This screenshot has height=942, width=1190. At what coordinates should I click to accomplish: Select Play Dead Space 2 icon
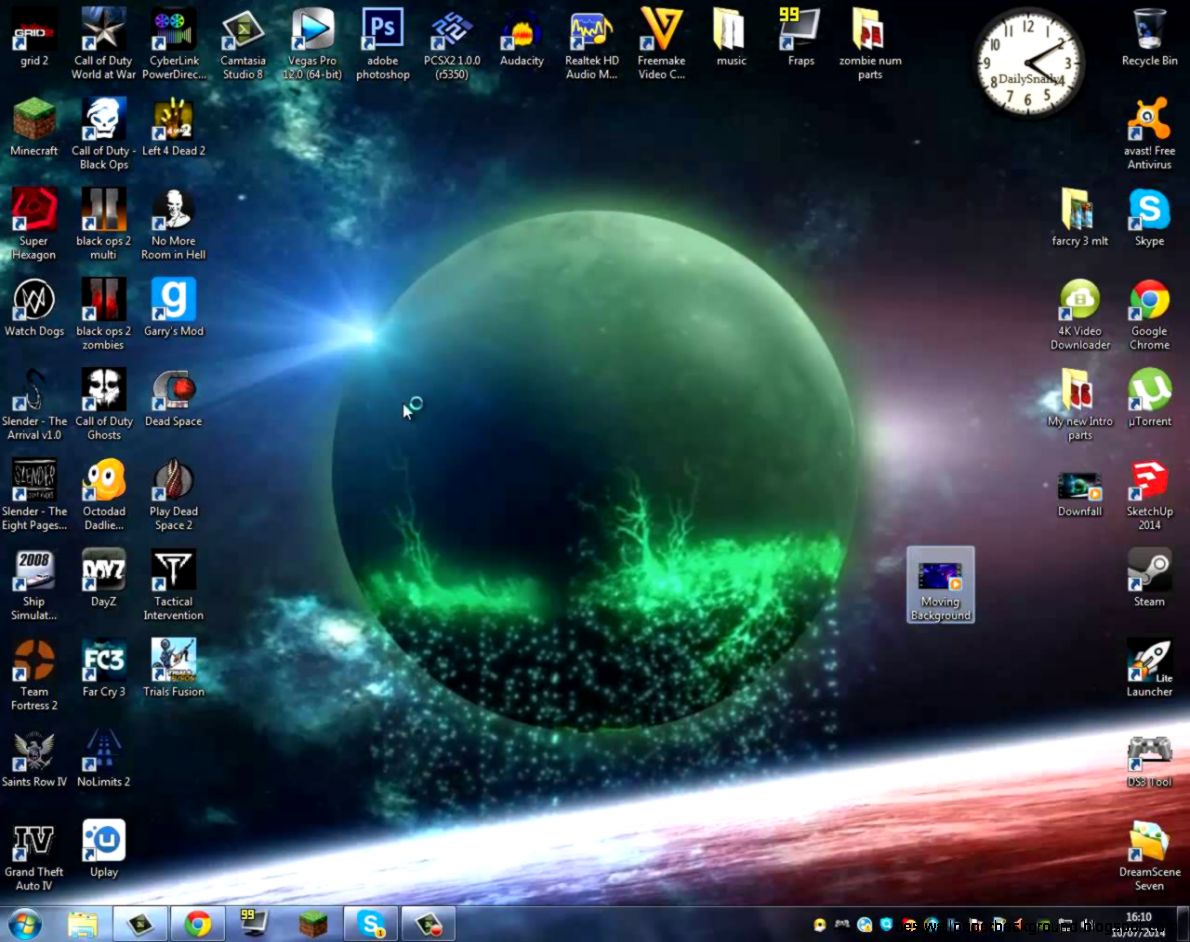point(174,493)
